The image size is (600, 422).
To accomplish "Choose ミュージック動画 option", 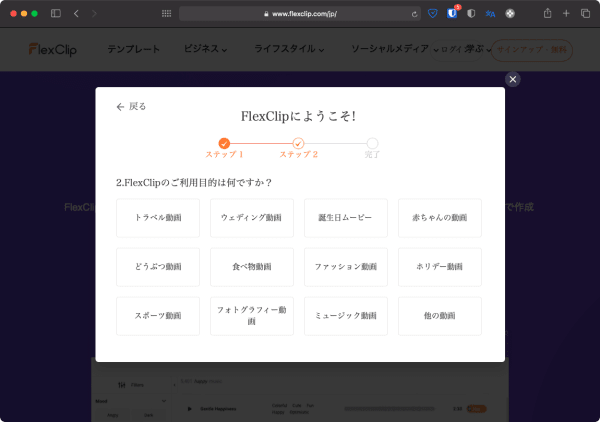I will click(x=346, y=316).
